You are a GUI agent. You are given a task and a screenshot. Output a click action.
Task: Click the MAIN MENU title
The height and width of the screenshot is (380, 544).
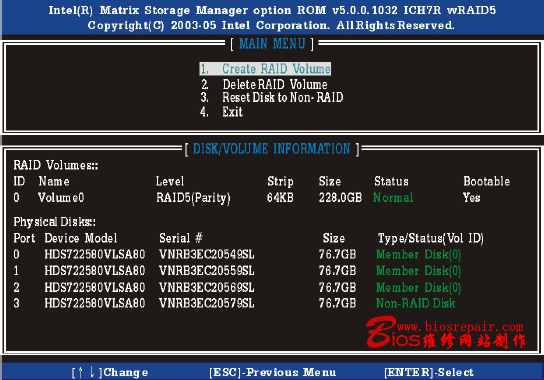(x=272, y=44)
